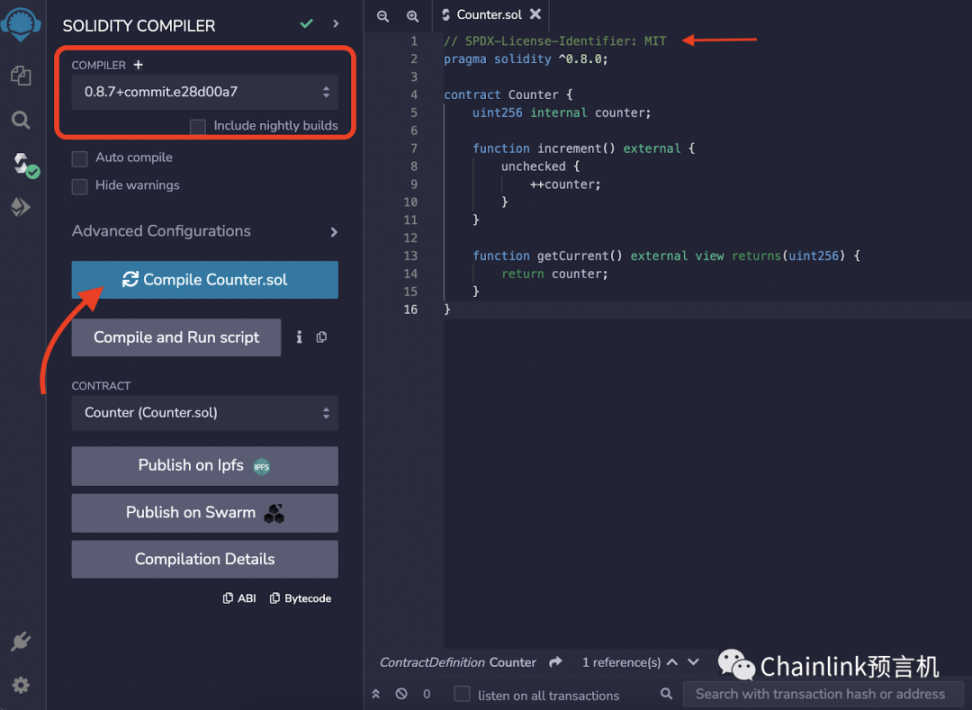
Task: Toggle the Hide warnings checkbox
Action: pos(80,186)
